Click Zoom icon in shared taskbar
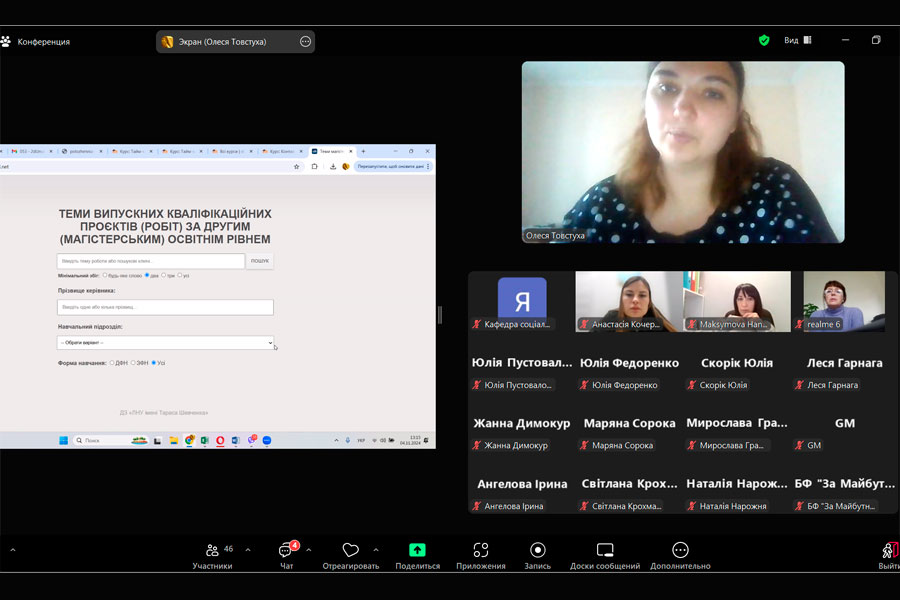The height and width of the screenshot is (600, 900). tap(267, 440)
